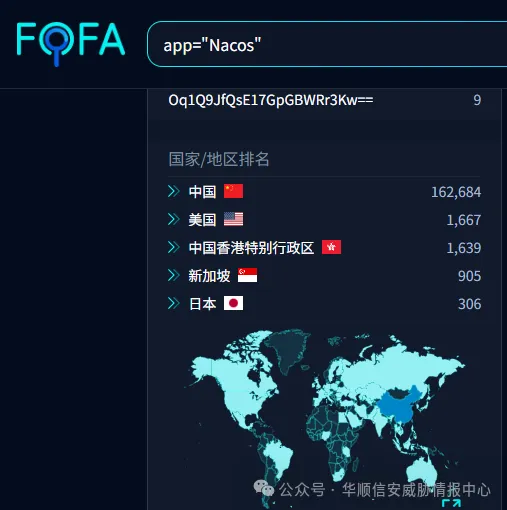507x510 pixels.
Task: Click the WeChat icon in watermark
Action: (x=263, y=489)
